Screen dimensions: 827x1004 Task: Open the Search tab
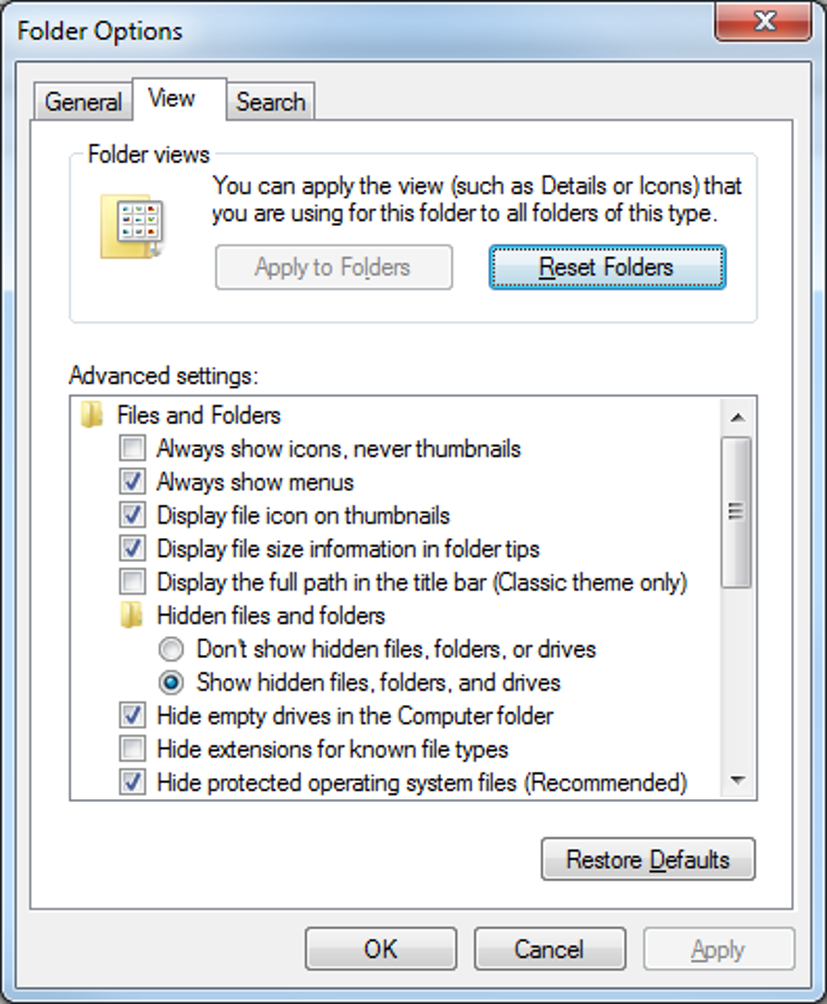pos(270,102)
